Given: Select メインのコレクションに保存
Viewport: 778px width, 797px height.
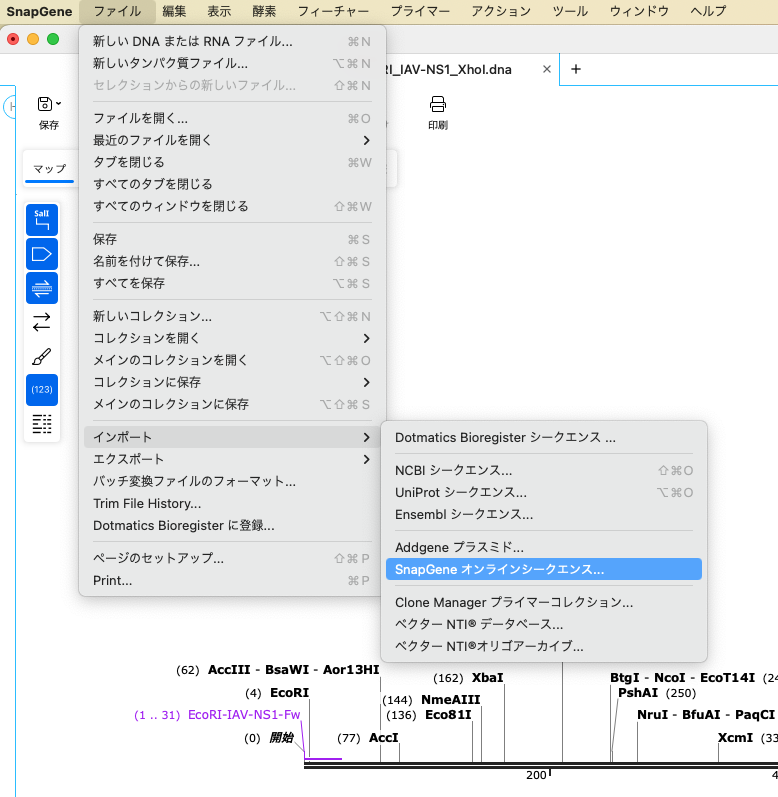Looking at the screenshot, I should point(232,404).
